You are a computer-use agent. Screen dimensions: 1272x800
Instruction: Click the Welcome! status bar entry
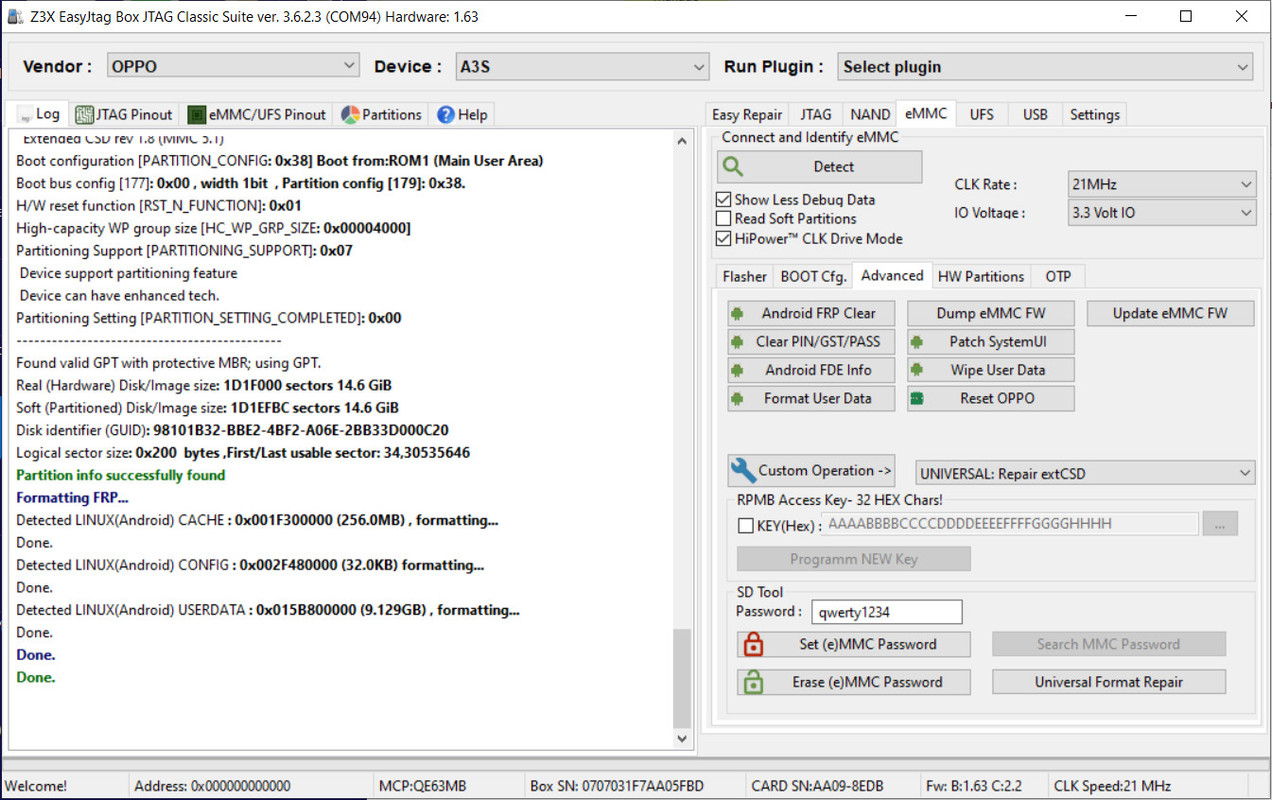(38, 786)
